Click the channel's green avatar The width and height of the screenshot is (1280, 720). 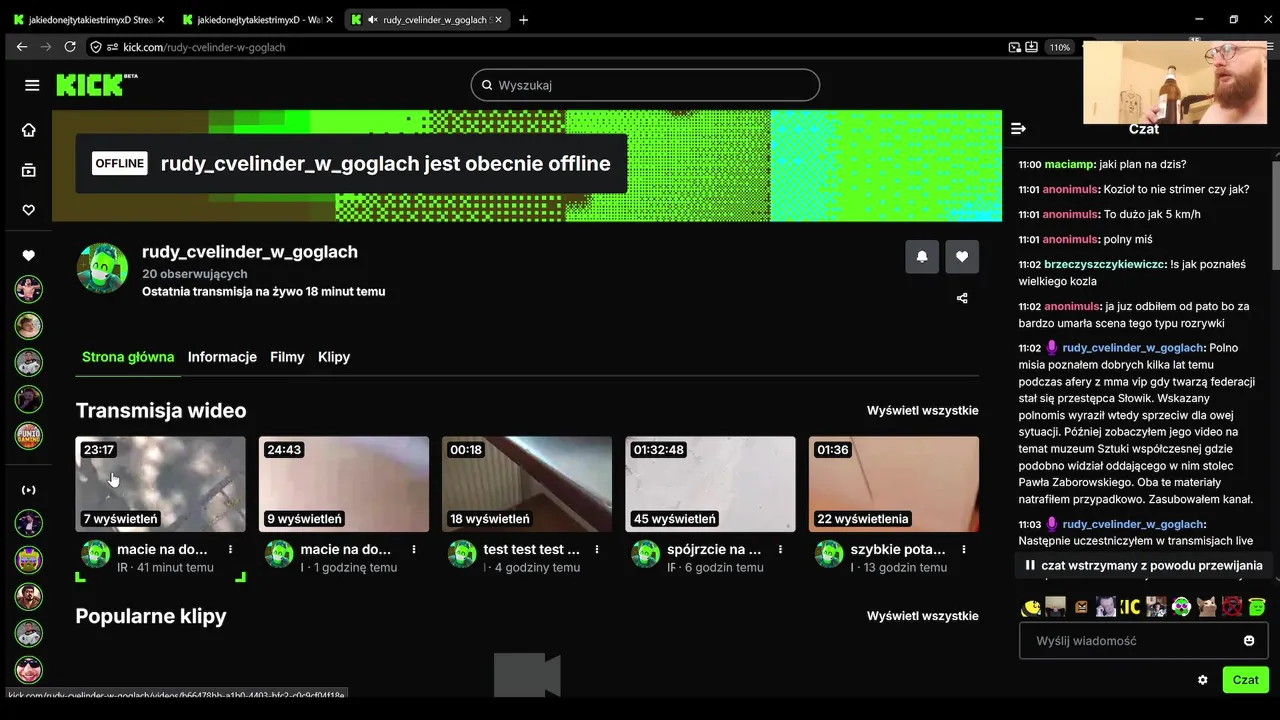102,269
